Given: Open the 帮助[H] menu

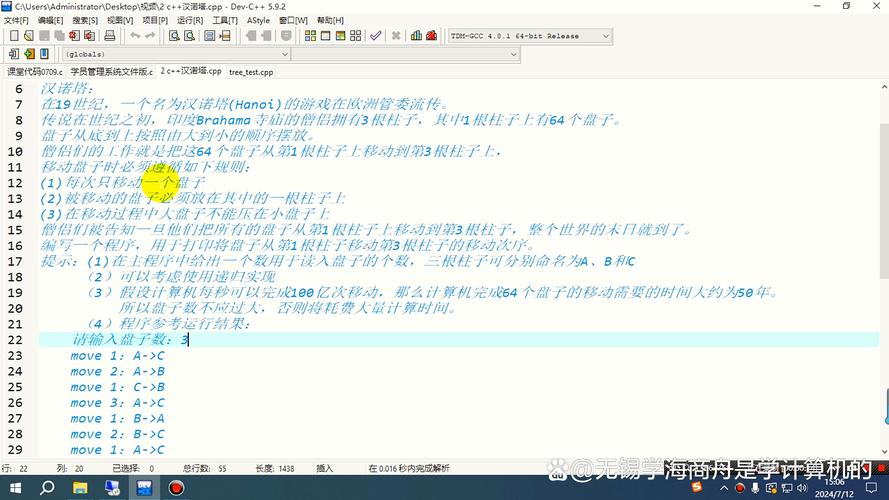Looking at the screenshot, I should pos(330,20).
